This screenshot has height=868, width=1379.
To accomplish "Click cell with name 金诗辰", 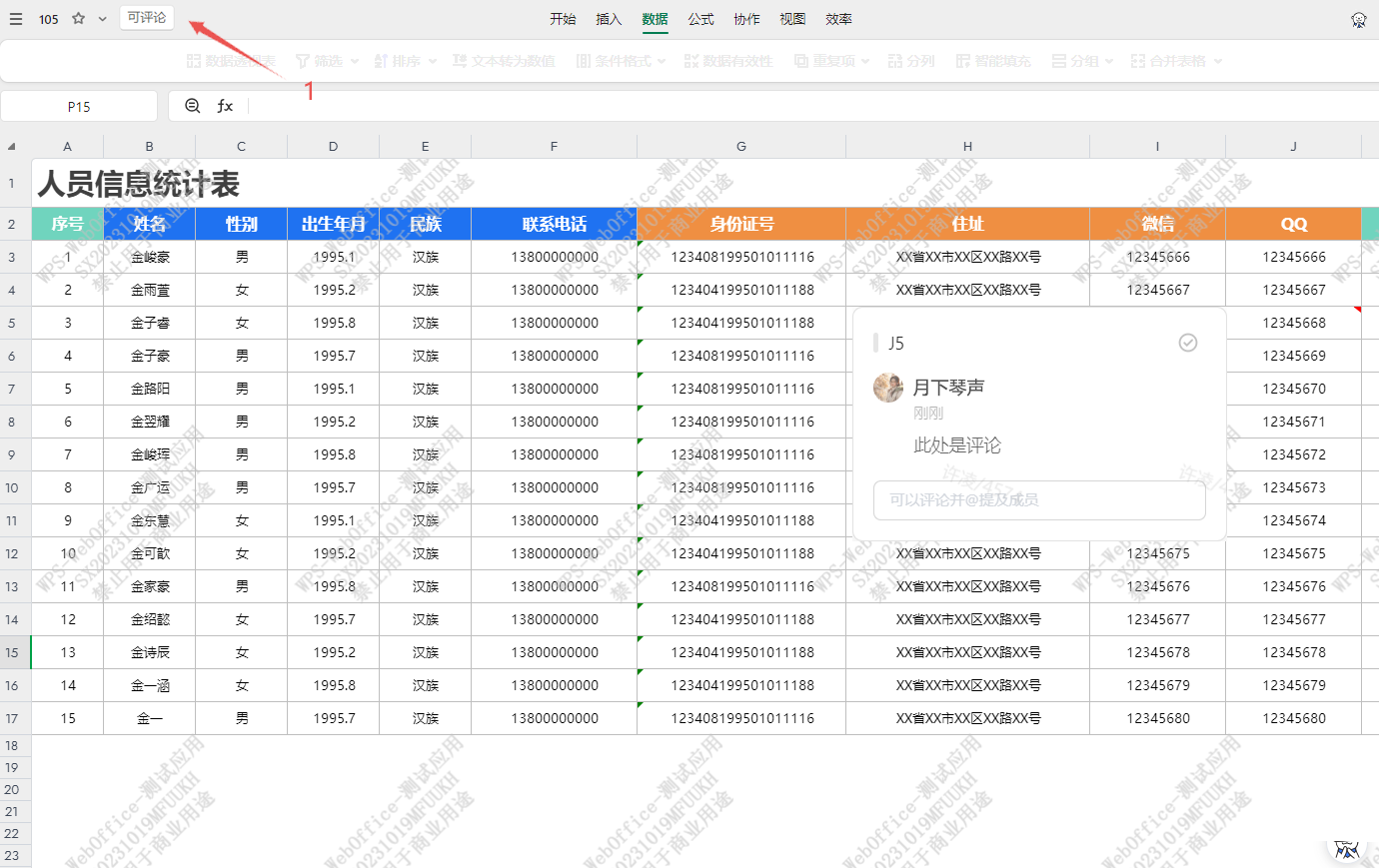I will coord(150,652).
